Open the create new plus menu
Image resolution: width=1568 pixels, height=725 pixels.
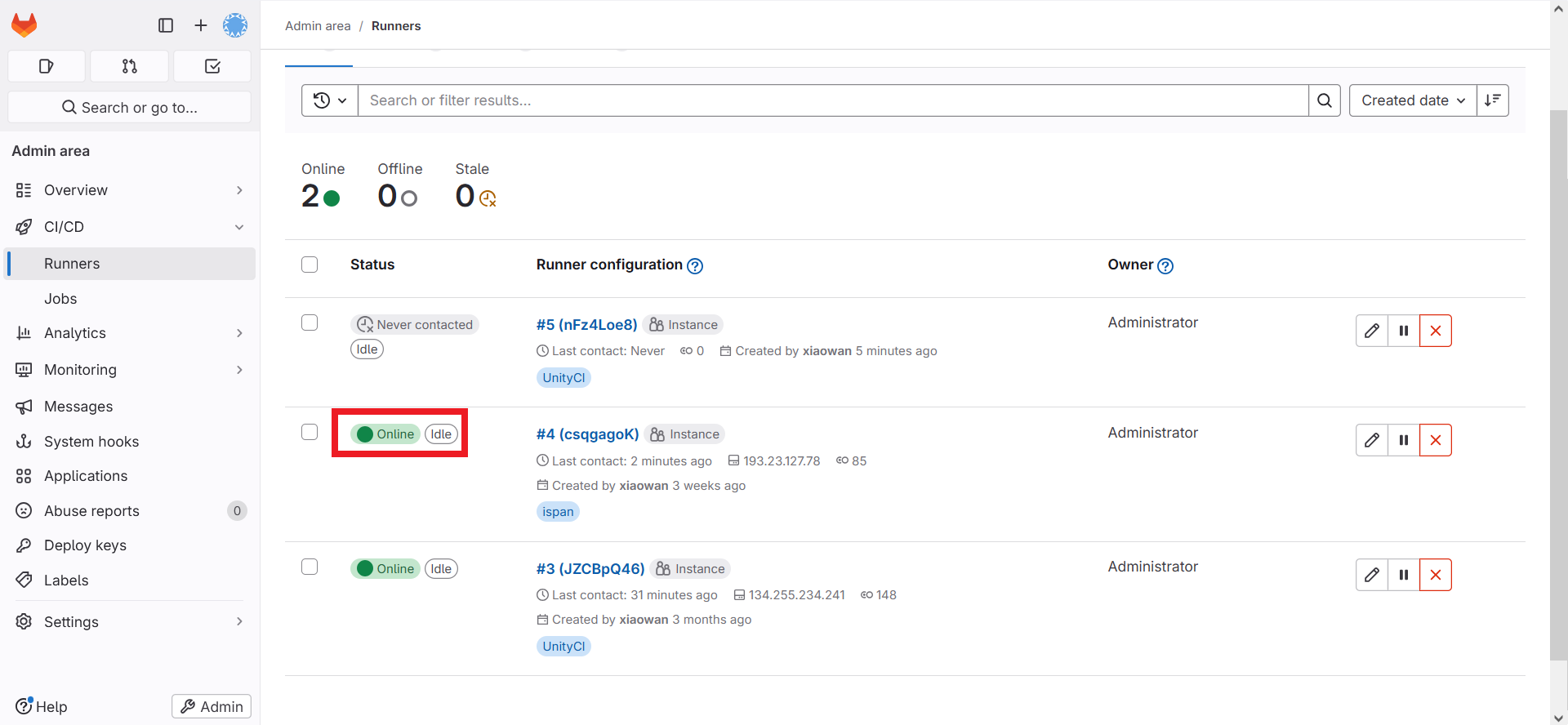(x=201, y=25)
